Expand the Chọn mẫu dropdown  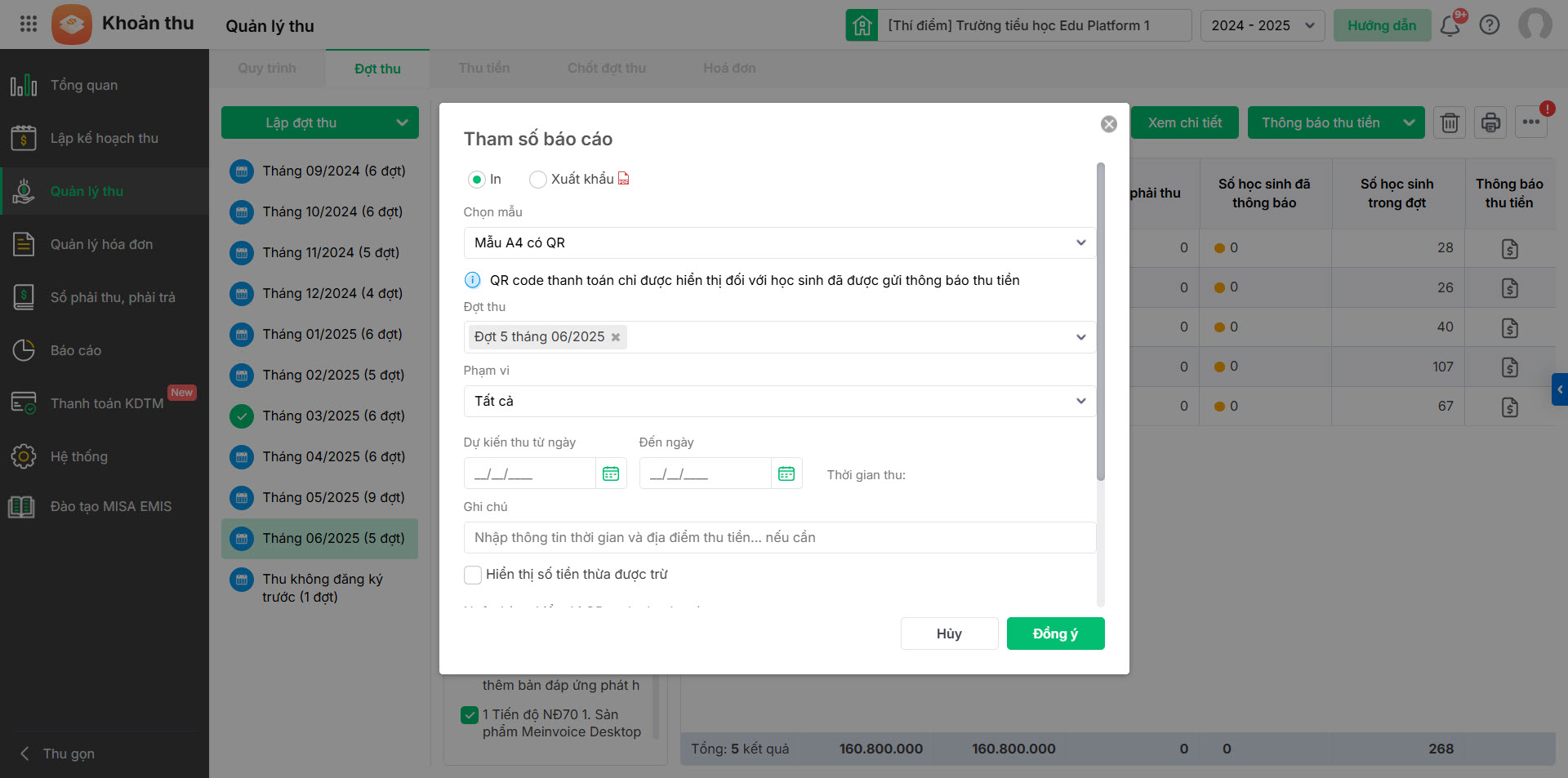[x=779, y=243]
